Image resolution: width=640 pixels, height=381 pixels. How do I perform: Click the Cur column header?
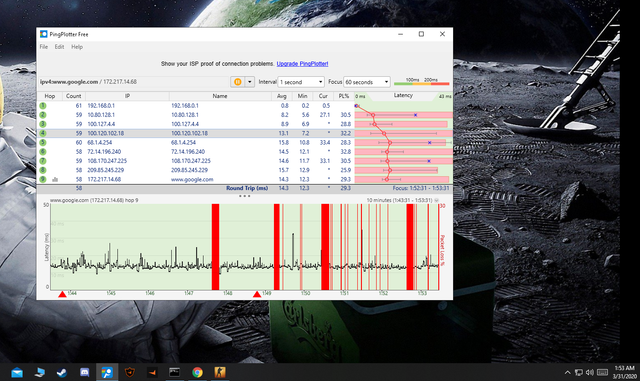[323, 96]
